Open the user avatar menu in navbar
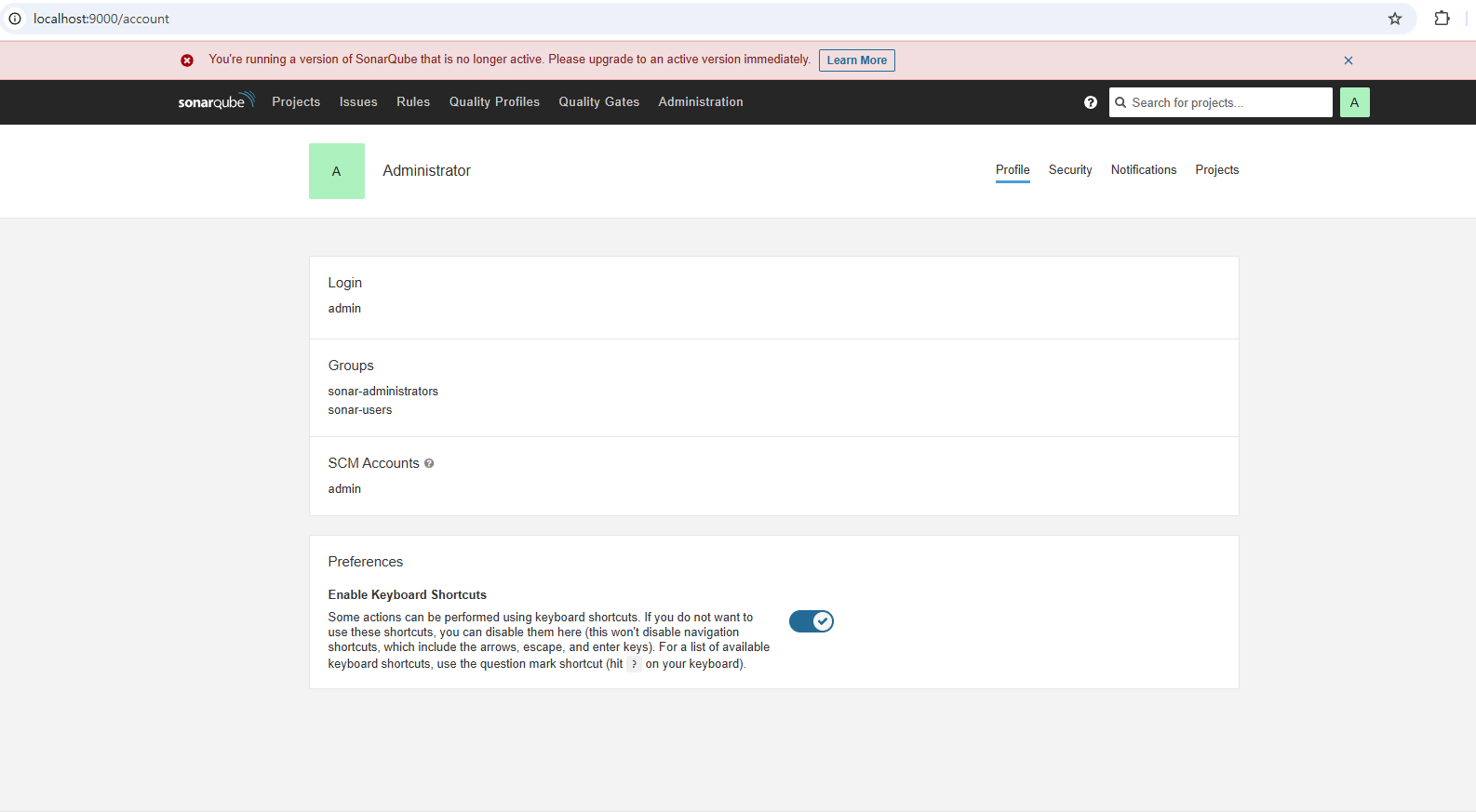Image resolution: width=1476 pixels, height=812 pixels. pos(1354,102)
